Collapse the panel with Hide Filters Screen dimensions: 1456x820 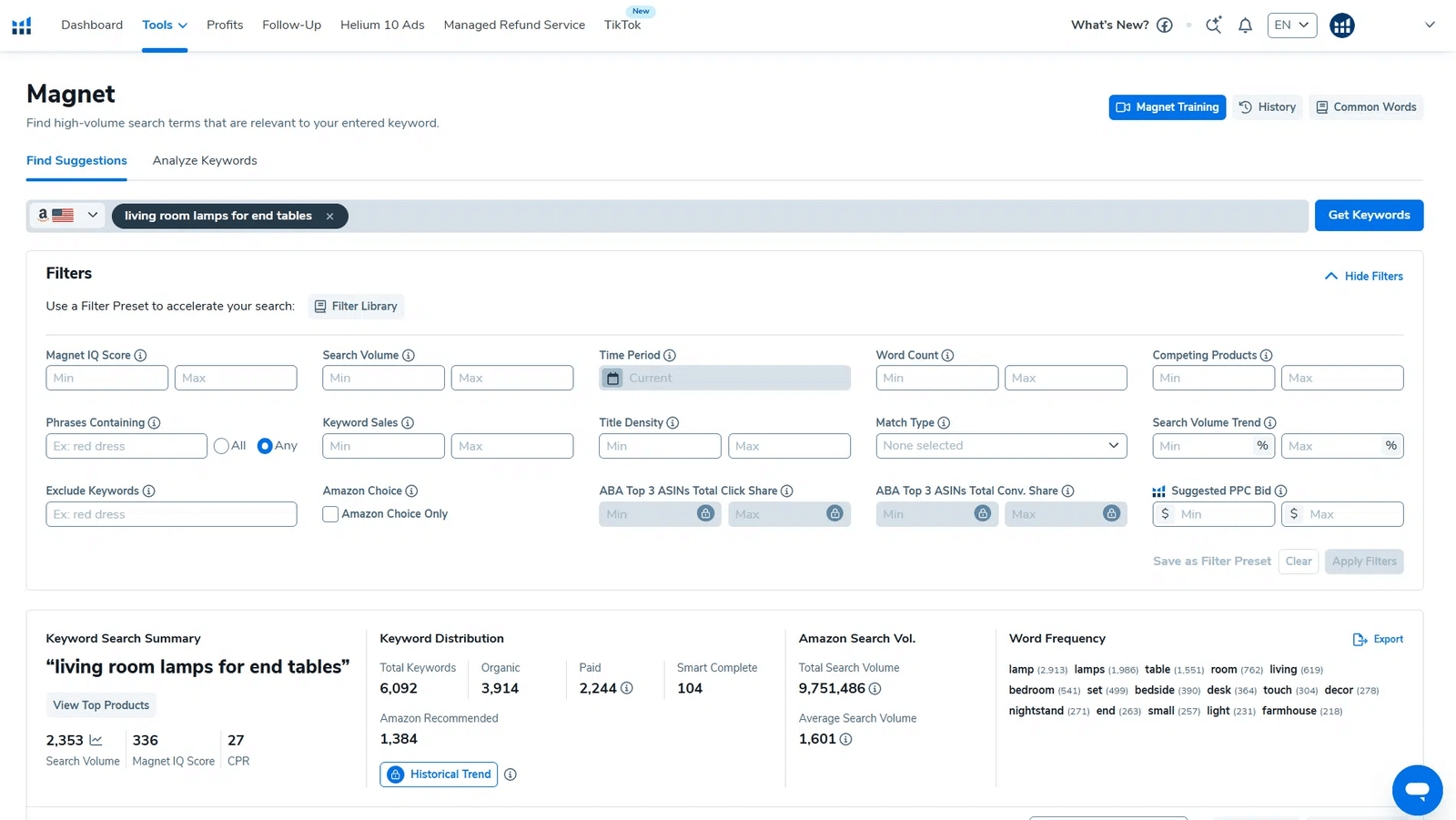point(1363,277)
